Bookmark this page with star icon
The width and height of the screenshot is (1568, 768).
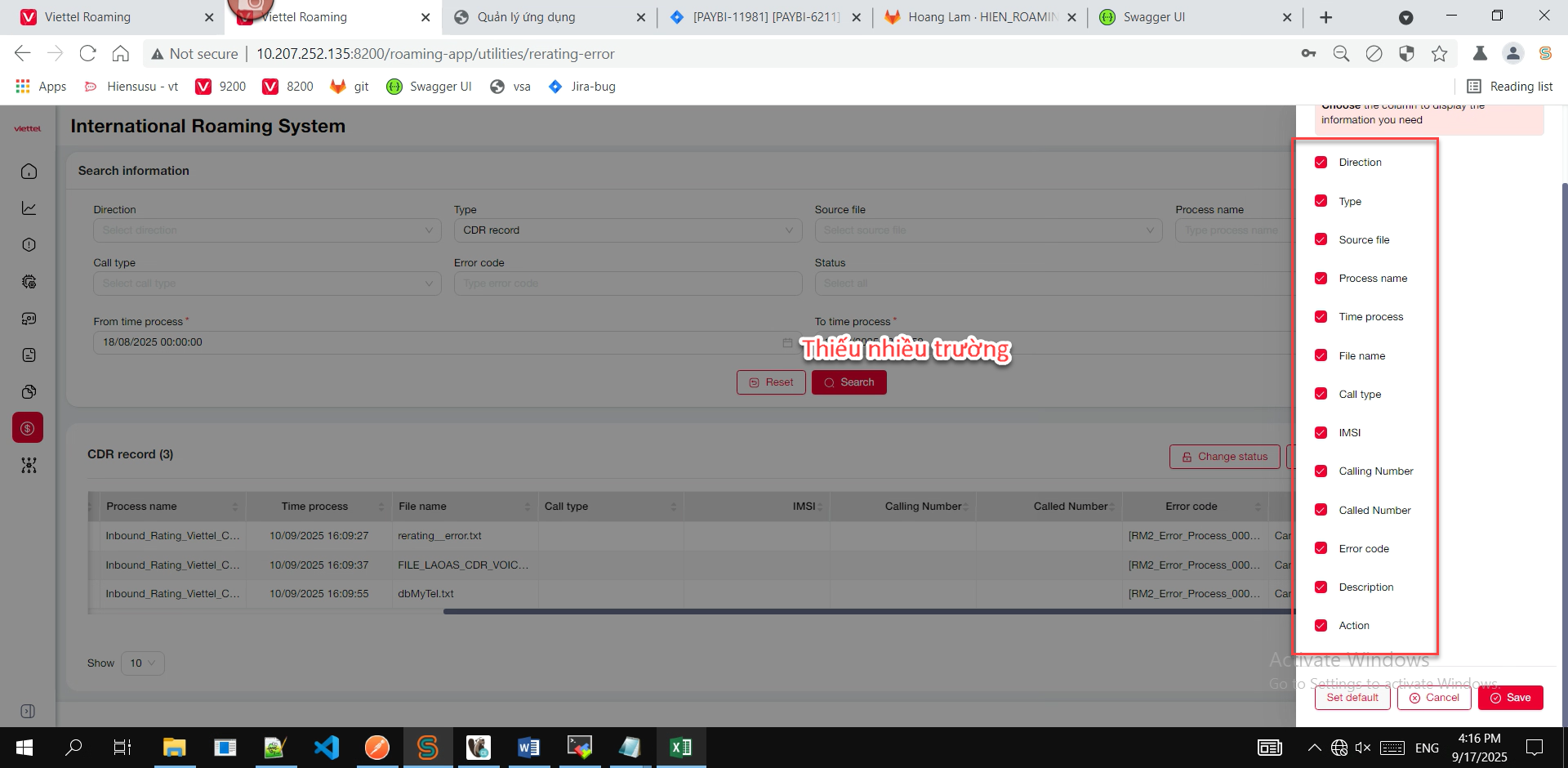tap(1439, 54)
